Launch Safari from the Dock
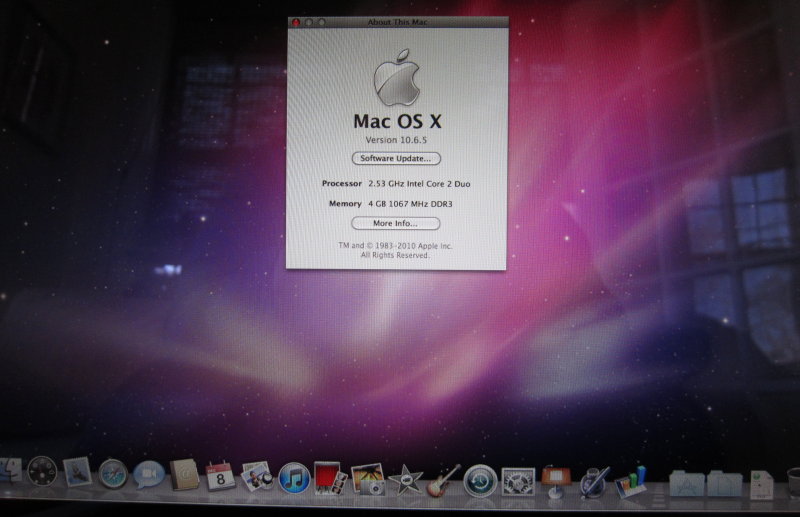 tap(113, 474)
